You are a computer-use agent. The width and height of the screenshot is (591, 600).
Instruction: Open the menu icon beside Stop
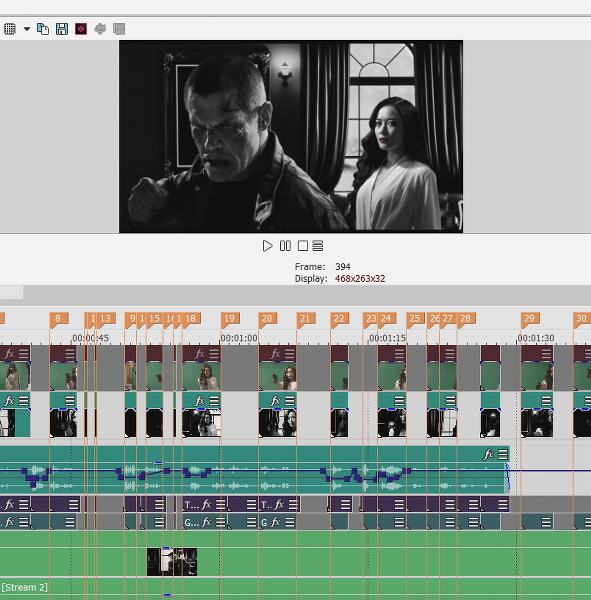(x=318, y=246)
